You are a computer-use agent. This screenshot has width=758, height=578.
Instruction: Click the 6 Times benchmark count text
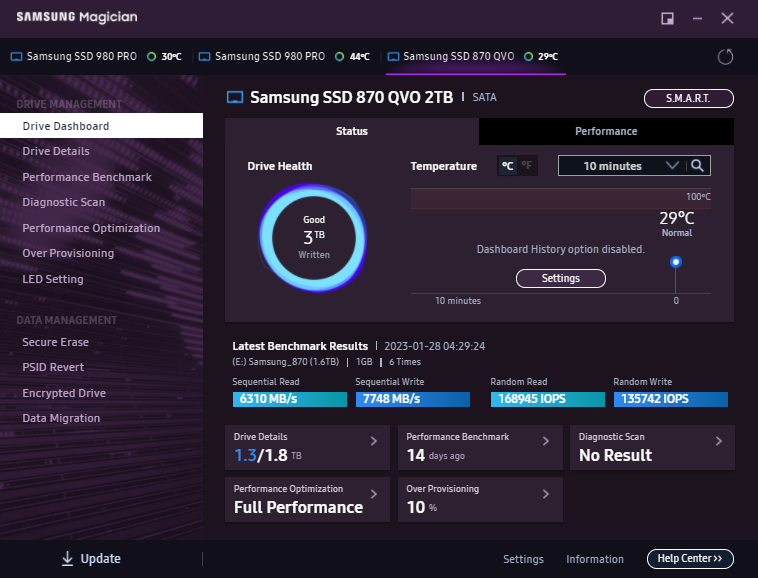(x=405, y=362)
